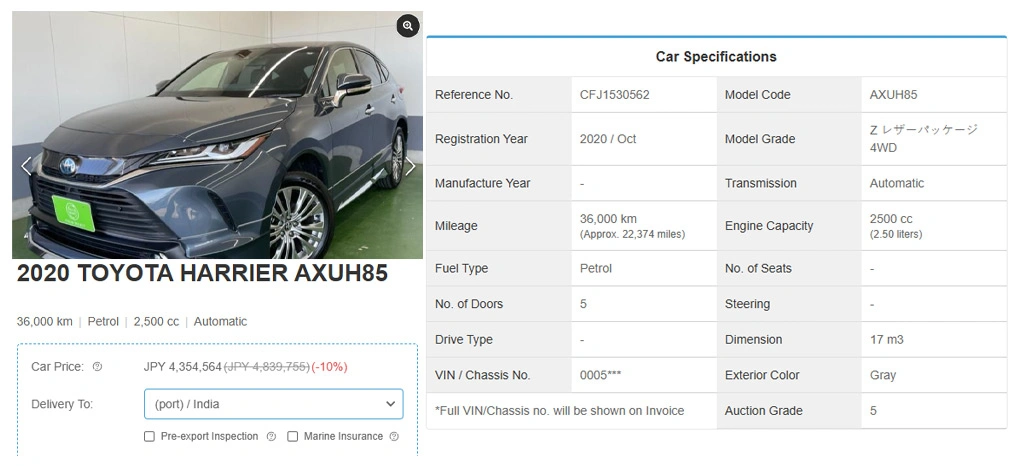Click help icon next to Pre-export Inspection
1026x466 pixels.
click(x=271, y=437)
